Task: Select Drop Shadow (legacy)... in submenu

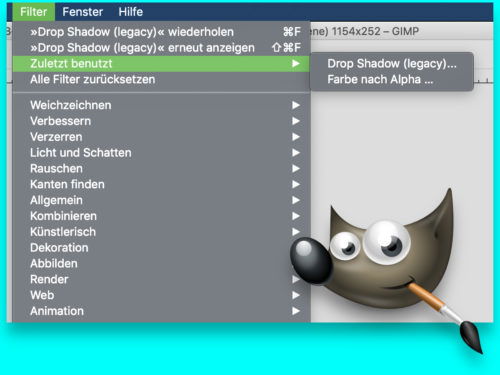Action: pos(392,64)
